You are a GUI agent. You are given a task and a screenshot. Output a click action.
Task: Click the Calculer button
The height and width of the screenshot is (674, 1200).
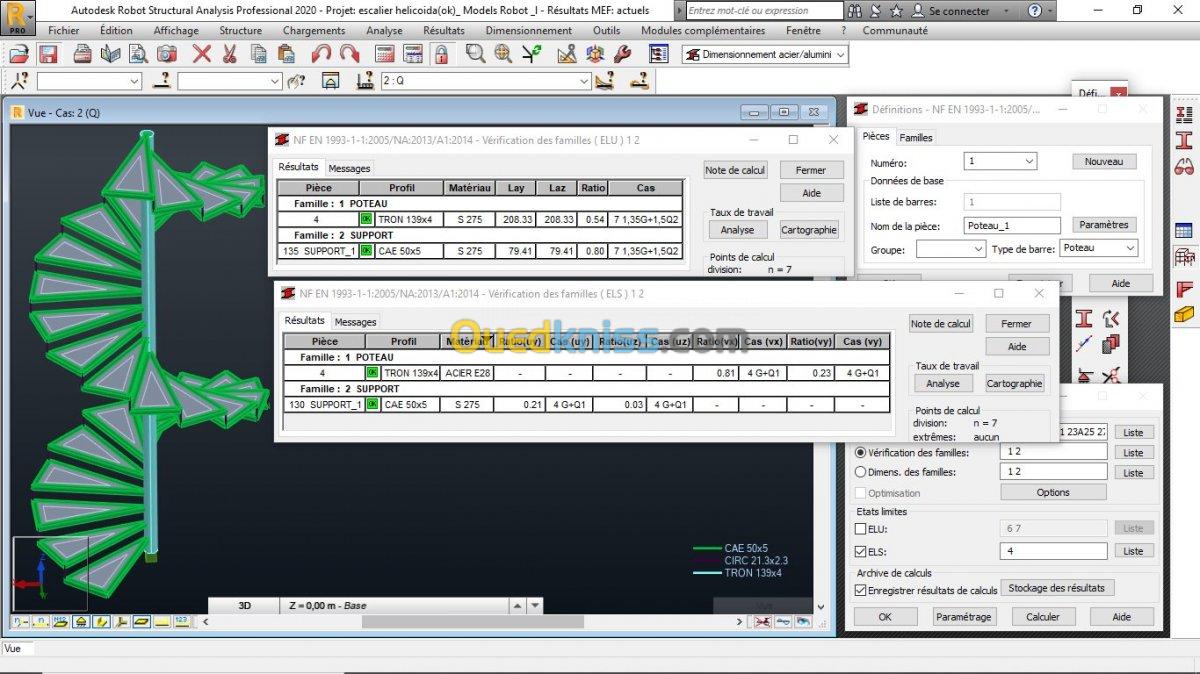tap(1043, 617)
